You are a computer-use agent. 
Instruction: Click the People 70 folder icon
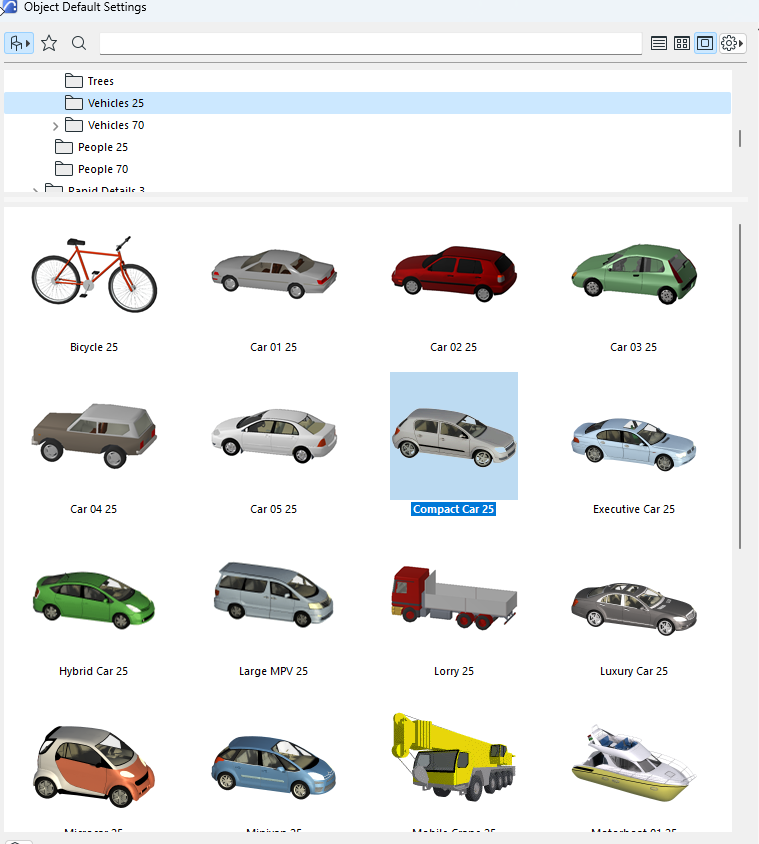[x=64, y=169]
